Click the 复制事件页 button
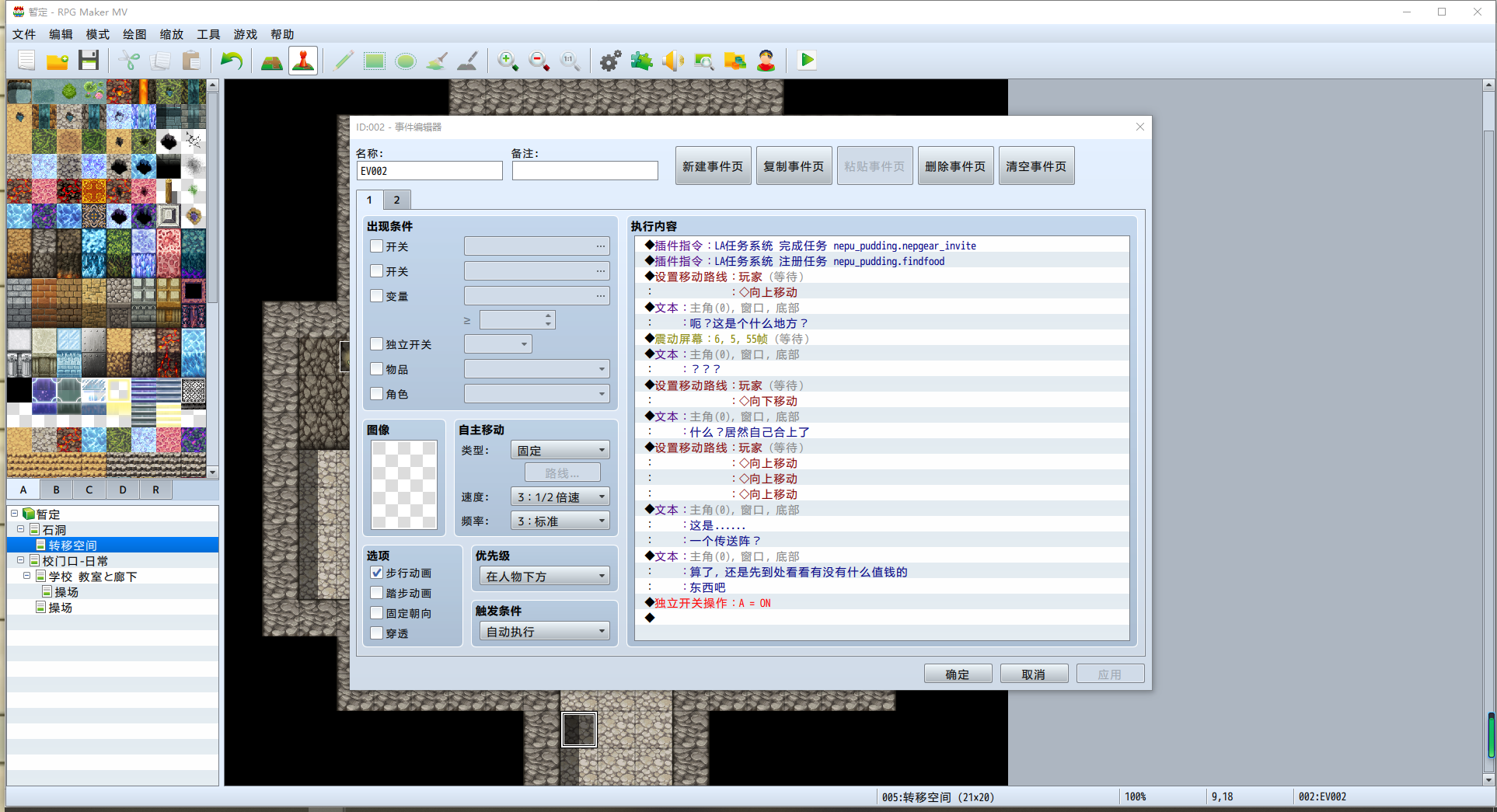This screenshot has width=1497, height=812. click(x=794, y=166)
